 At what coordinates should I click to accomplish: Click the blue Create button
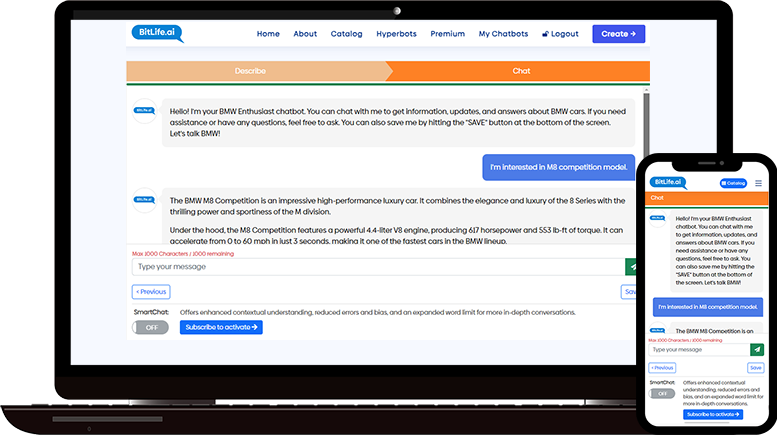click(618, 34)
